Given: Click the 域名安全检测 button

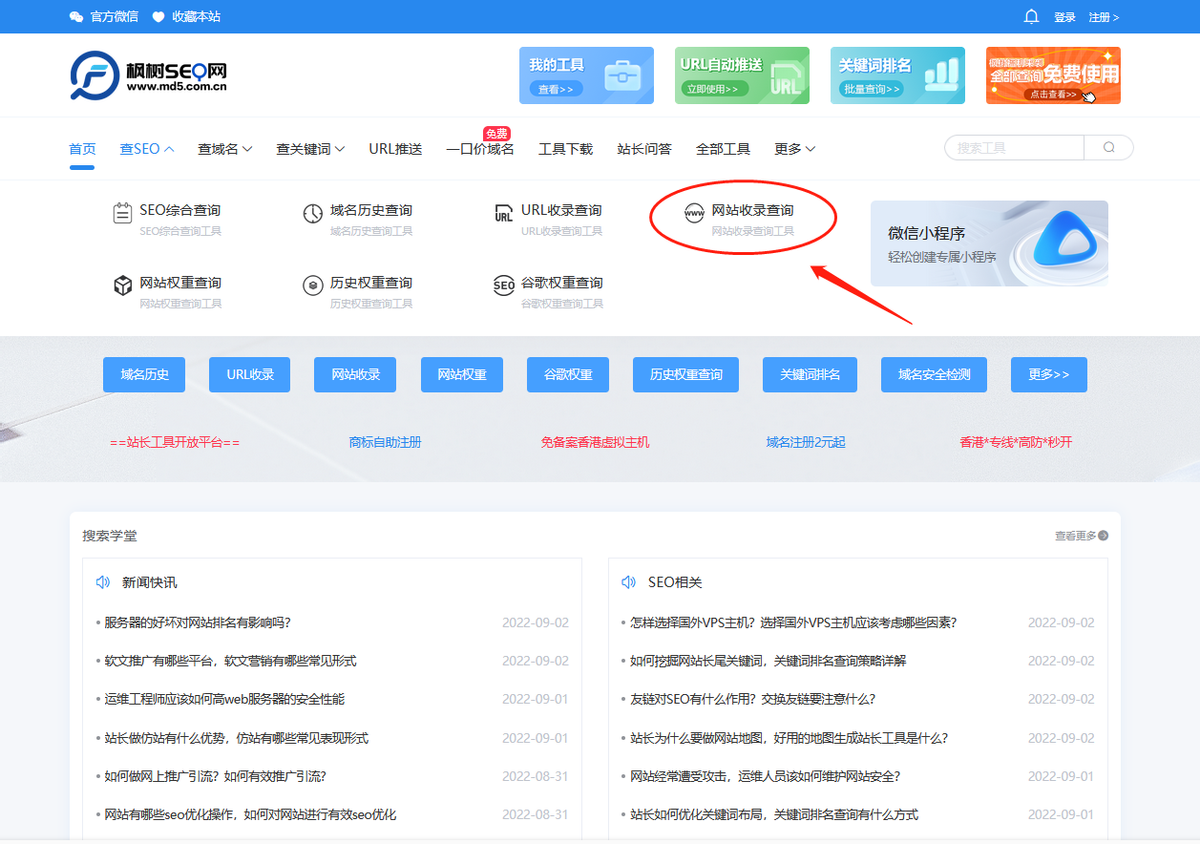Looking at the screenshot, I should pos(934,374).
